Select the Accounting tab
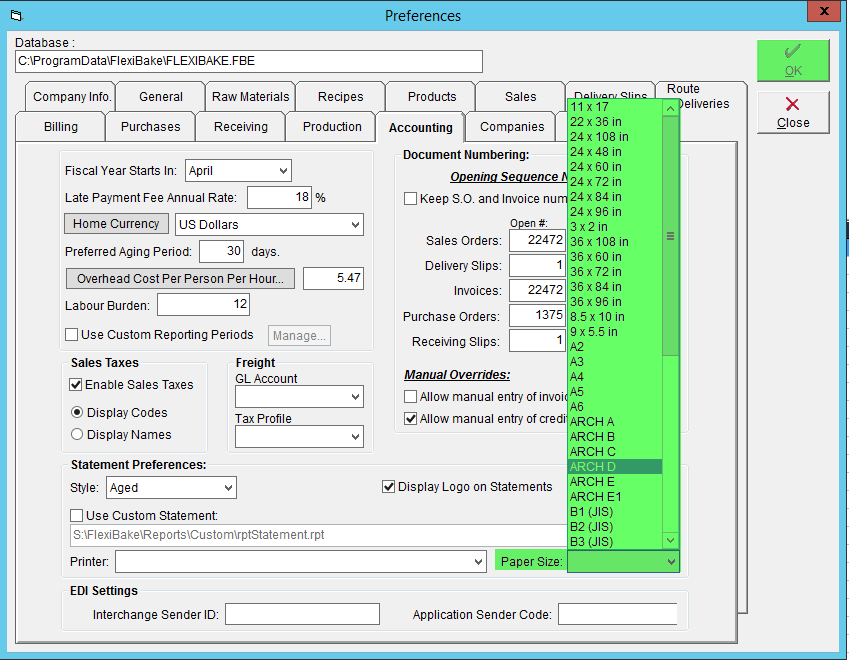Screen dimensions: 849x660 [x=421, y=128]
